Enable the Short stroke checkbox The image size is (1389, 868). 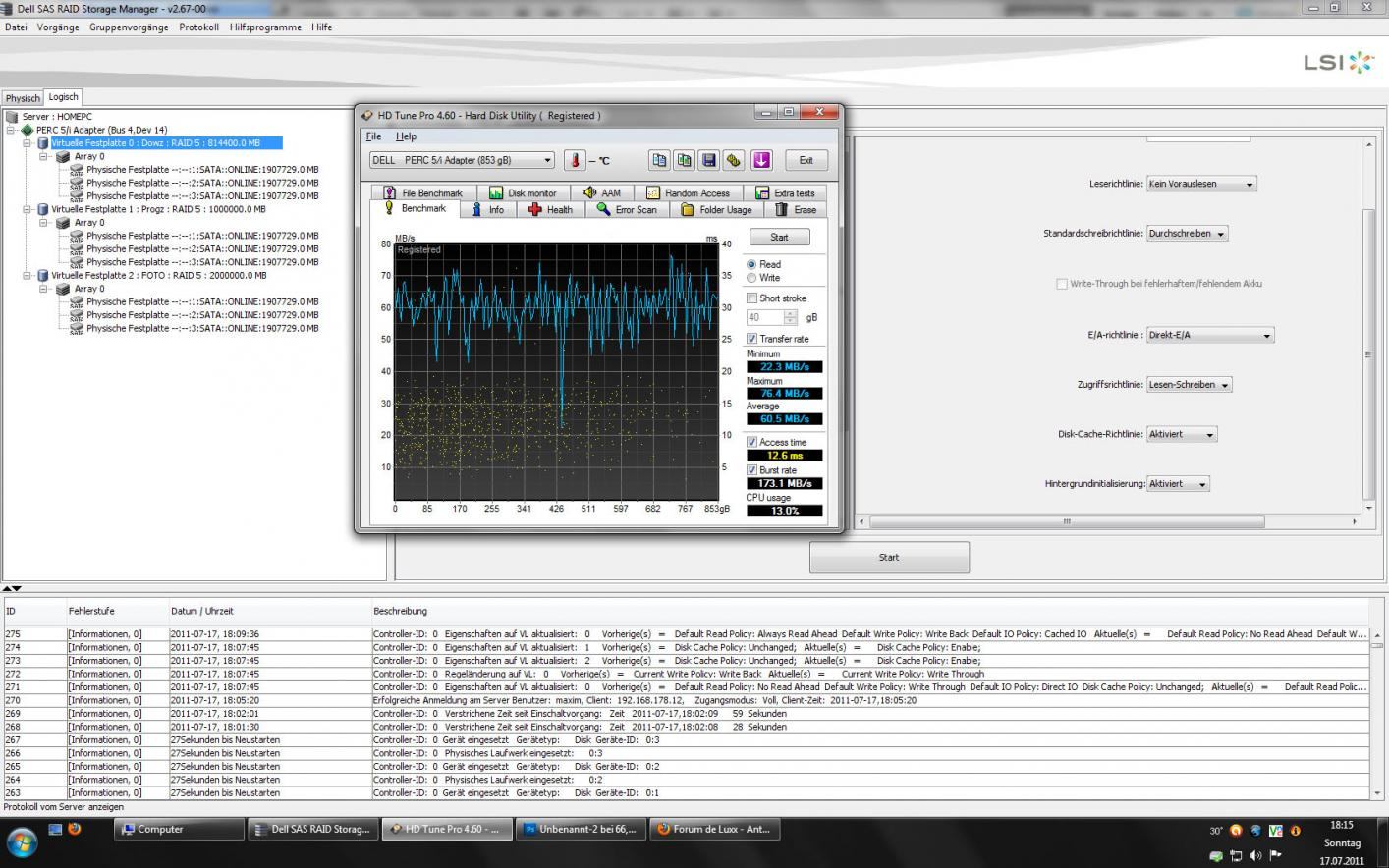(x=751, y=298)
